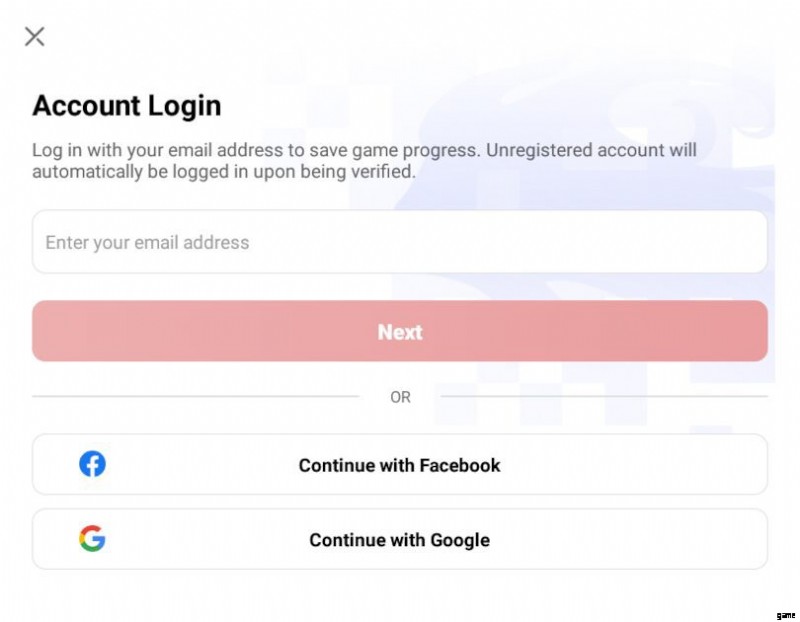
Task: Click the login instructions paragraph
Action: click(x=364, y=161)
